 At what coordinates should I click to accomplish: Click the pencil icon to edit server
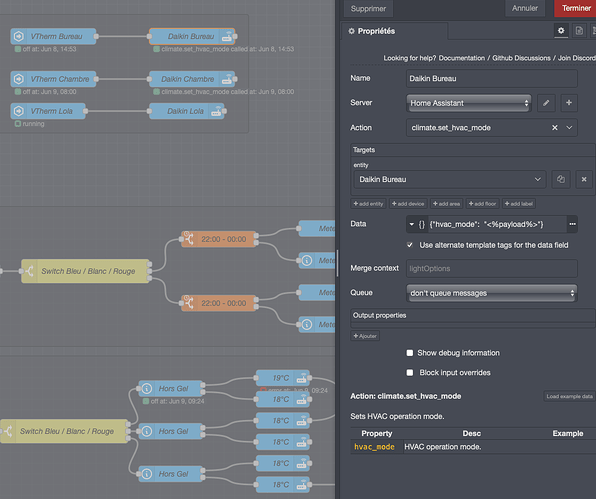(546, 103)
